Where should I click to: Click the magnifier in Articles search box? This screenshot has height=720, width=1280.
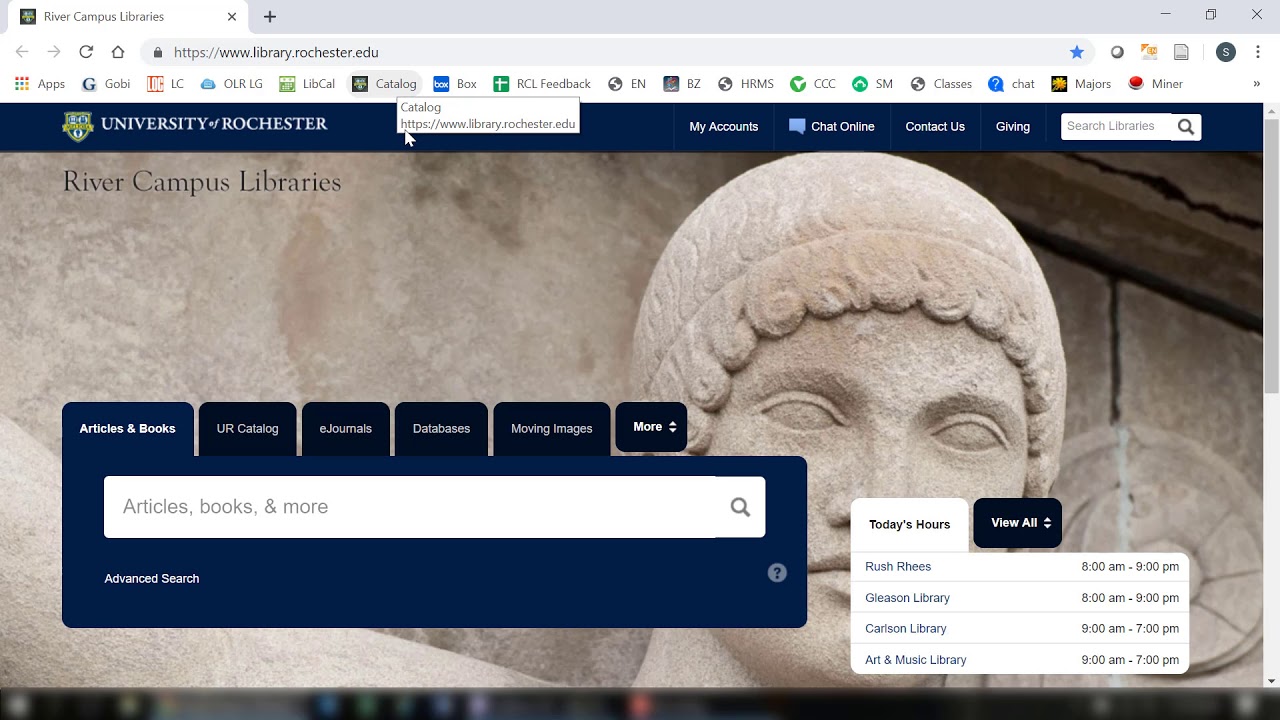point(740,507)
